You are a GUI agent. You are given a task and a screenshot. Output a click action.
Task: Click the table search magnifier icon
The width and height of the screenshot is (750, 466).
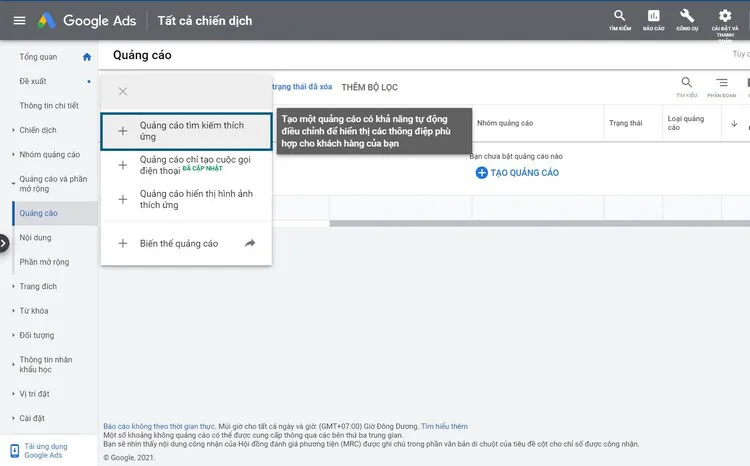click(686, 84)
